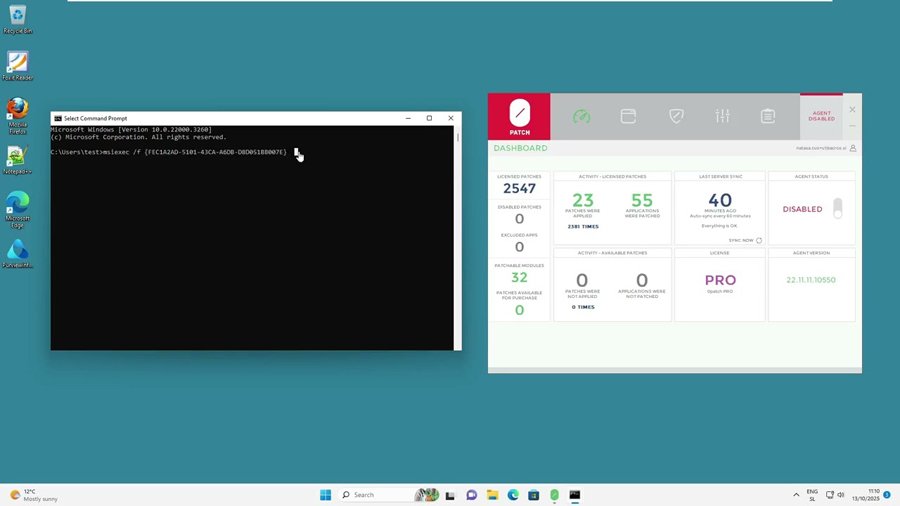This screenshot has width=900, height=506.
Task: Open Microsoft Edge from the taskbar
Action: click(x=513, y=495)
